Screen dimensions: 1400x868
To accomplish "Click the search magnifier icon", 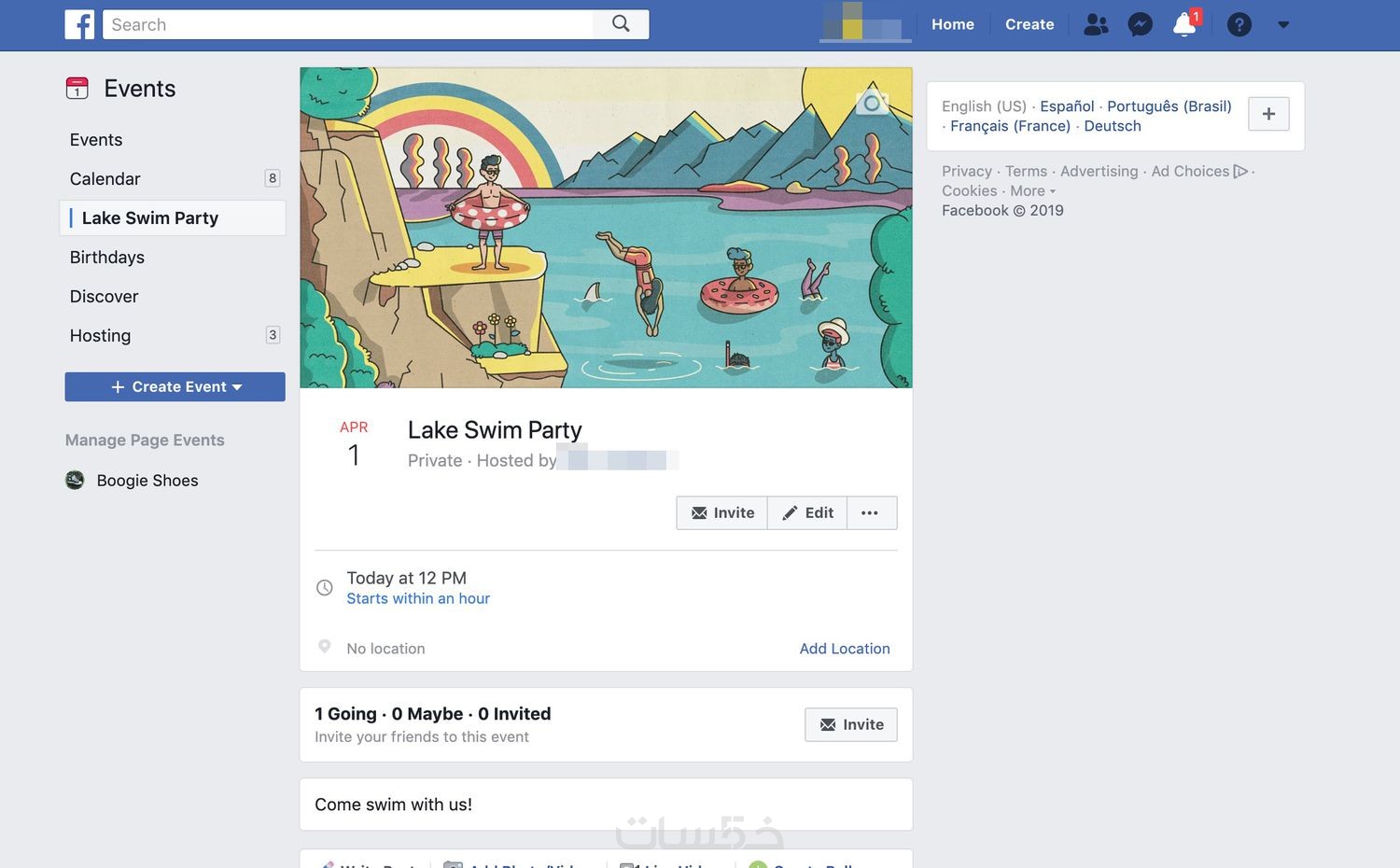I will (x=621, y=24).
